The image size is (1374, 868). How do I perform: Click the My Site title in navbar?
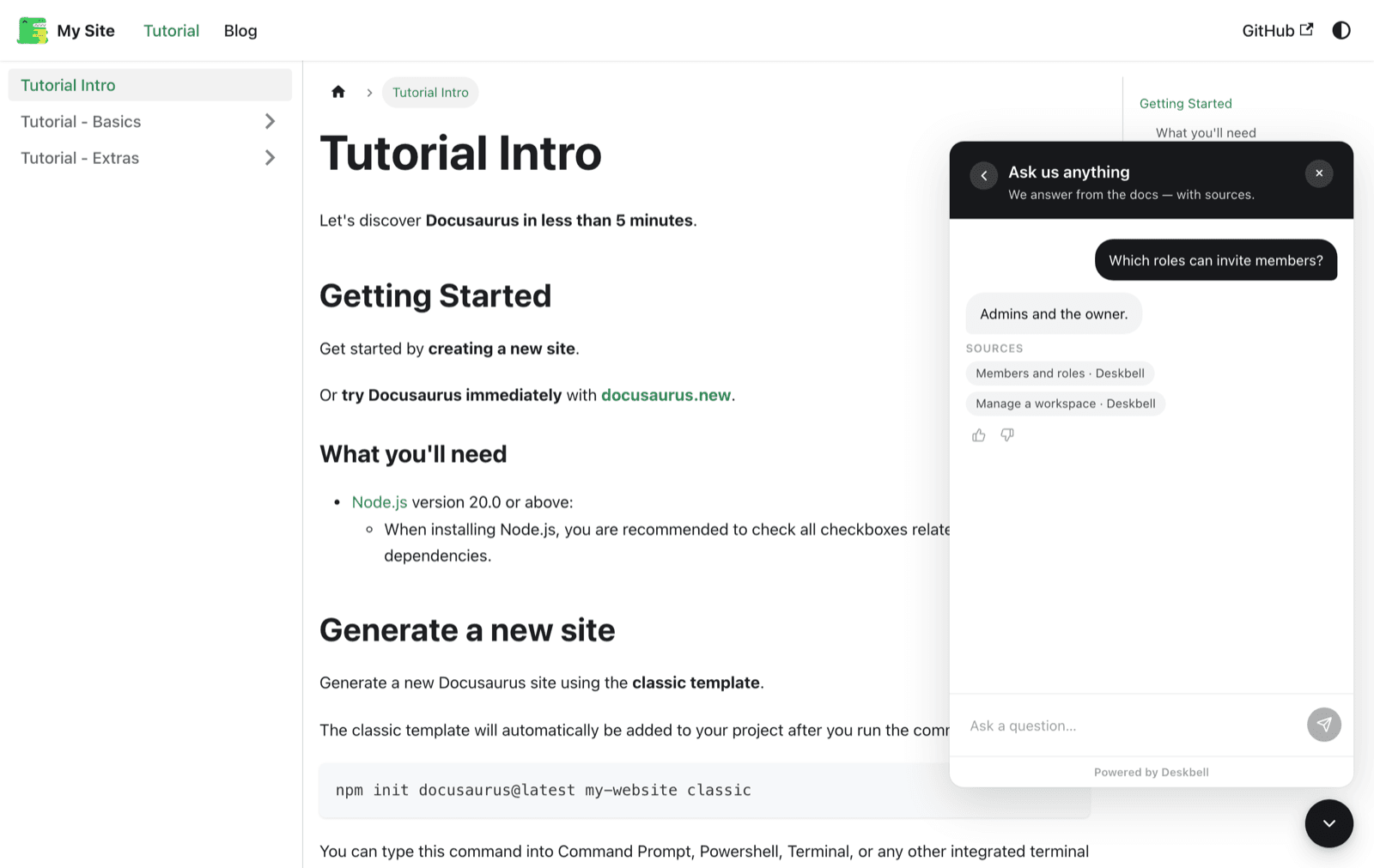(x=86, y=30)
